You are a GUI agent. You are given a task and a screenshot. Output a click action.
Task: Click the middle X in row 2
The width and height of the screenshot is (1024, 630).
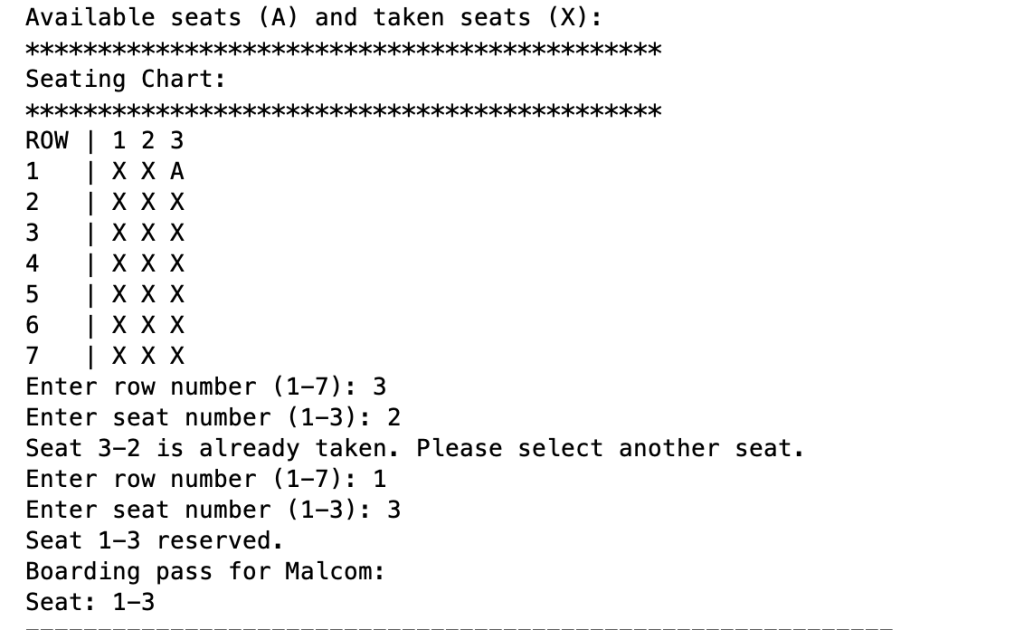(148, 202)
